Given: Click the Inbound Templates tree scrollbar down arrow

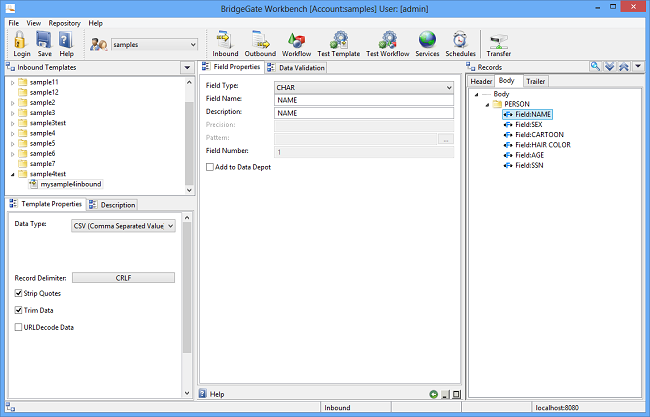Looking at the screenshot, I should (x=189, y=190).
